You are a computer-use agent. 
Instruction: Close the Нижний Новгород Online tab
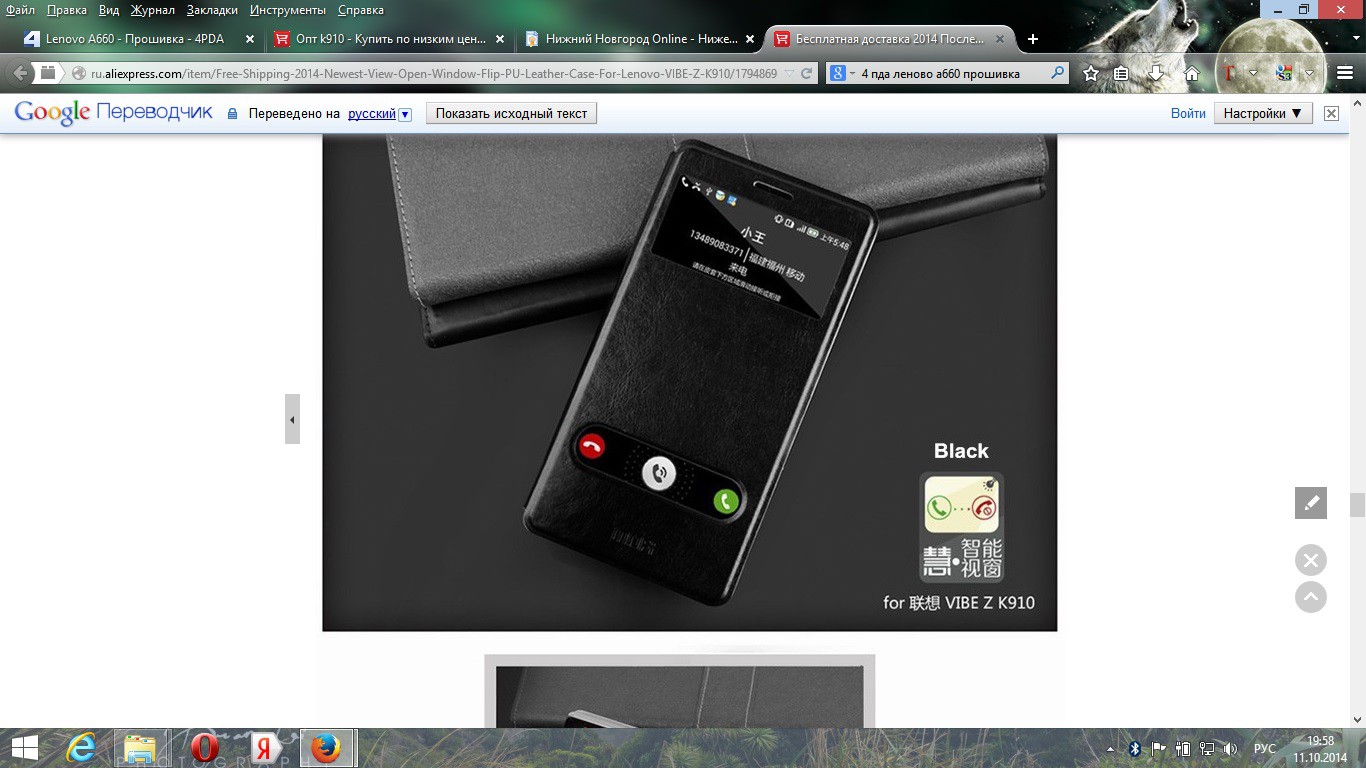pos(750,39)
